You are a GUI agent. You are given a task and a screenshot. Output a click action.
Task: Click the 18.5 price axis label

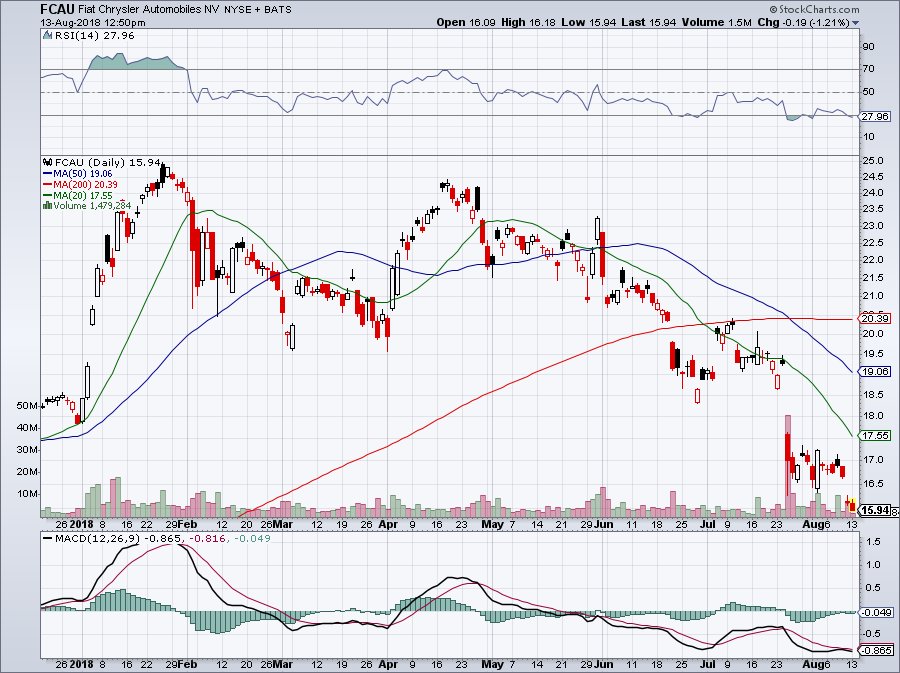[872, 395]
